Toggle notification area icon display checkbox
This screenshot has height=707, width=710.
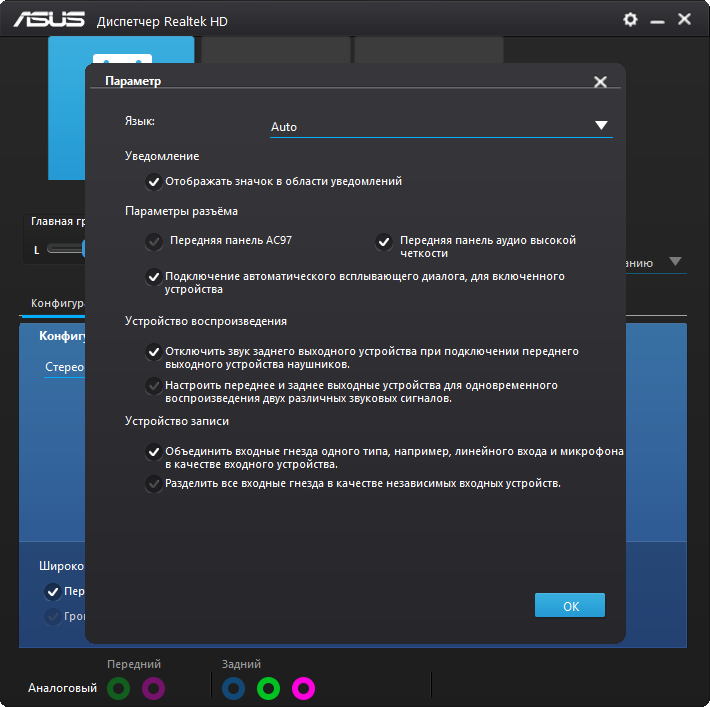[154, 182]
